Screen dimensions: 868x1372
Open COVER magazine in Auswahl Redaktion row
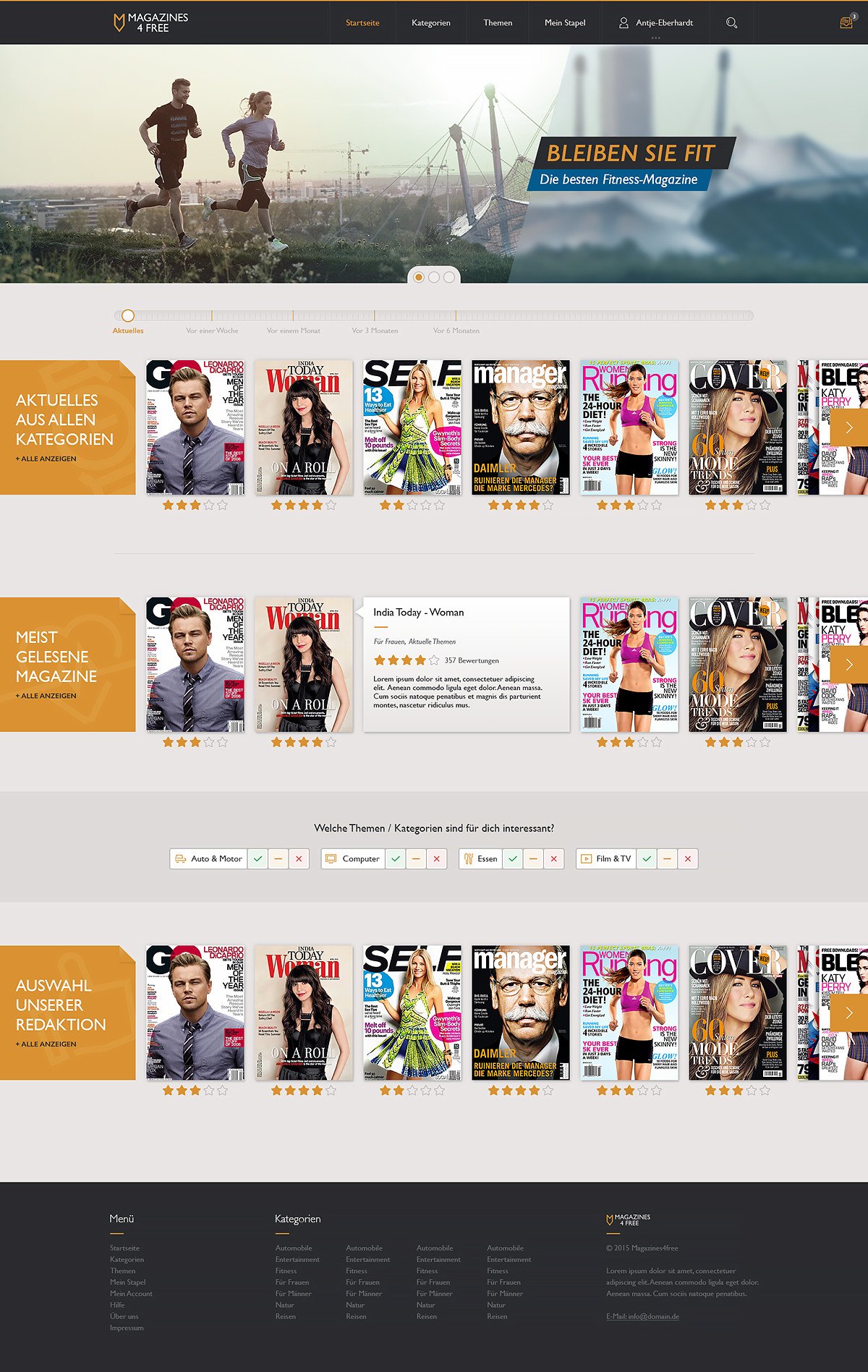point(738,1013)
